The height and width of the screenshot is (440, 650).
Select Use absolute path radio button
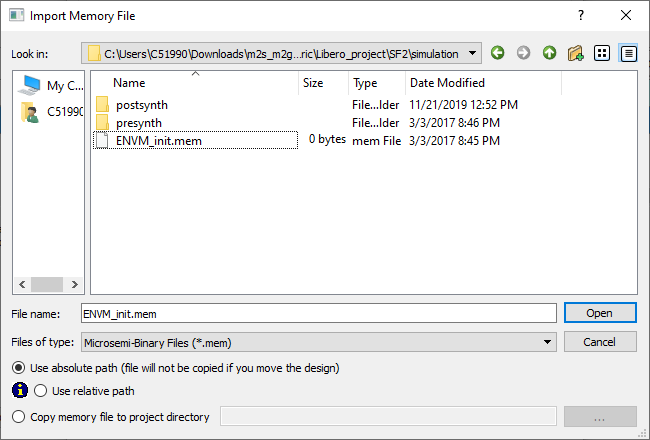point(20,368)
